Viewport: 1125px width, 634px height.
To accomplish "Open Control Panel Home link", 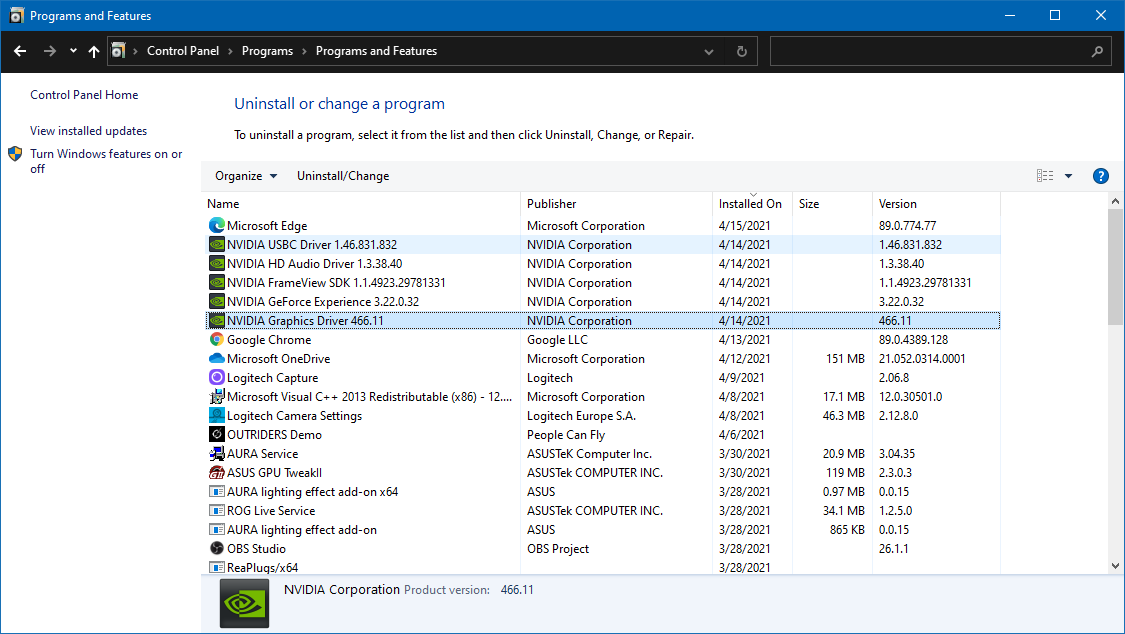I will [84, 95].
